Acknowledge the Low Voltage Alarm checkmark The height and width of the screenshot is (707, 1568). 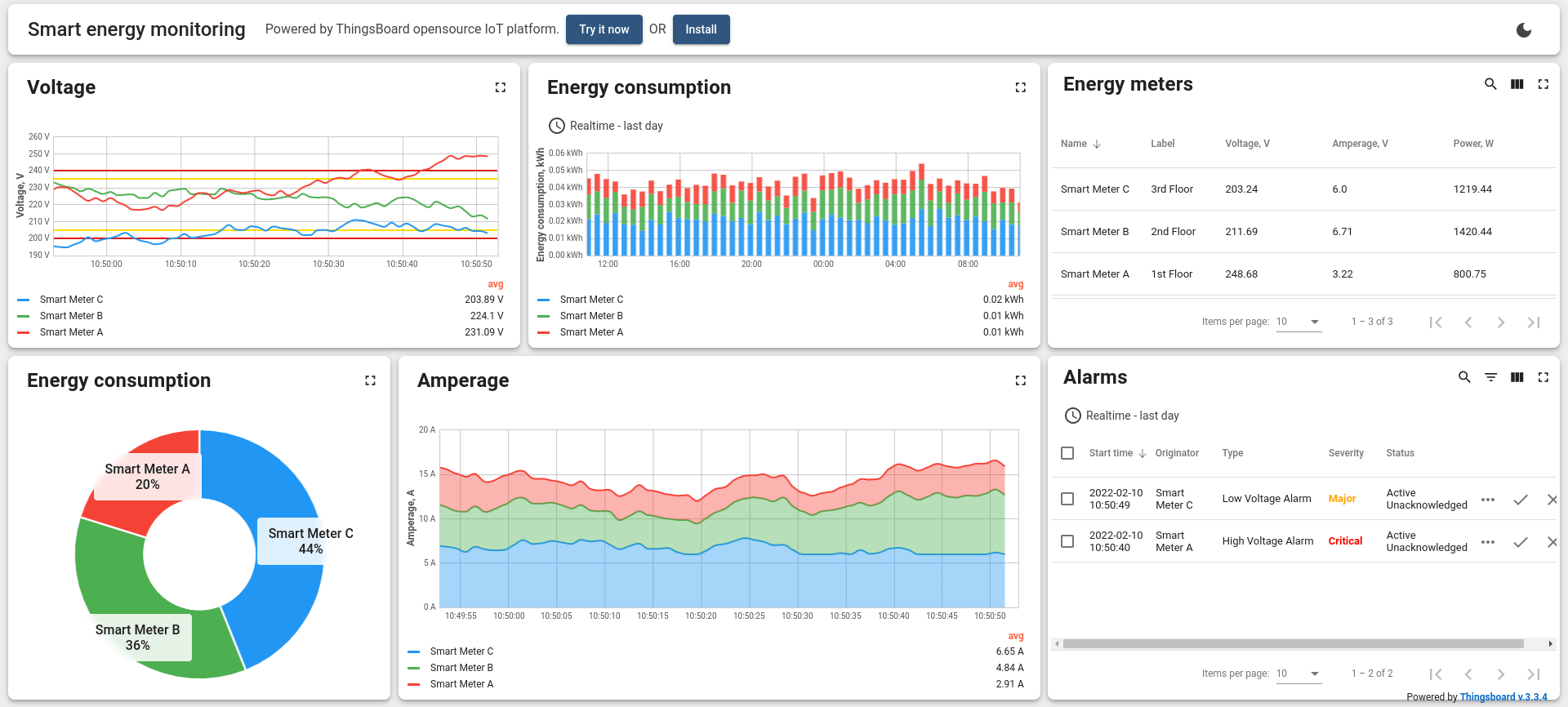[1520, 500]
